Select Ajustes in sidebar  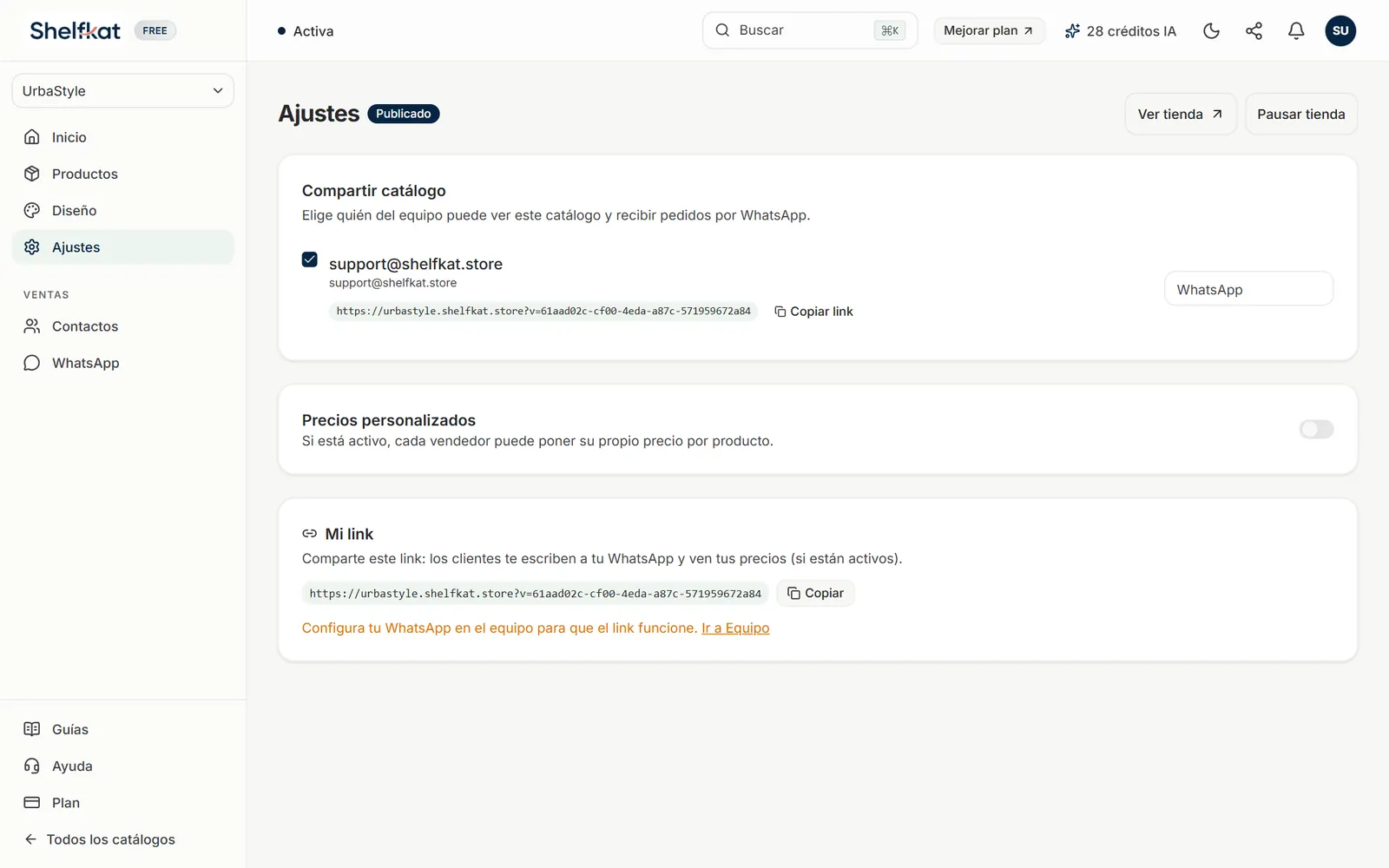(x=122, y=247)
